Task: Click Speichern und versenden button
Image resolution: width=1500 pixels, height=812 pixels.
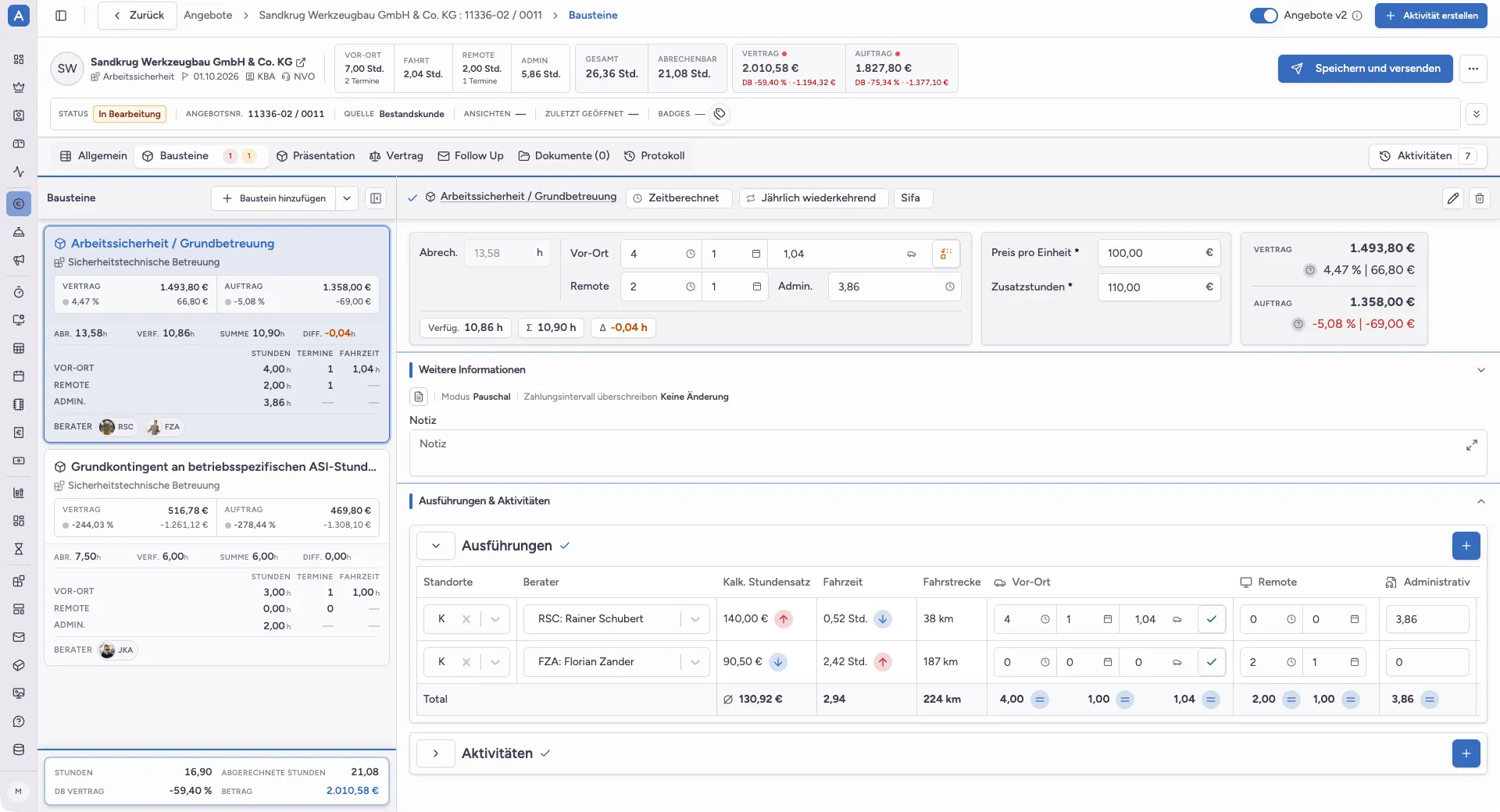Action: (x=1365, y=69)
